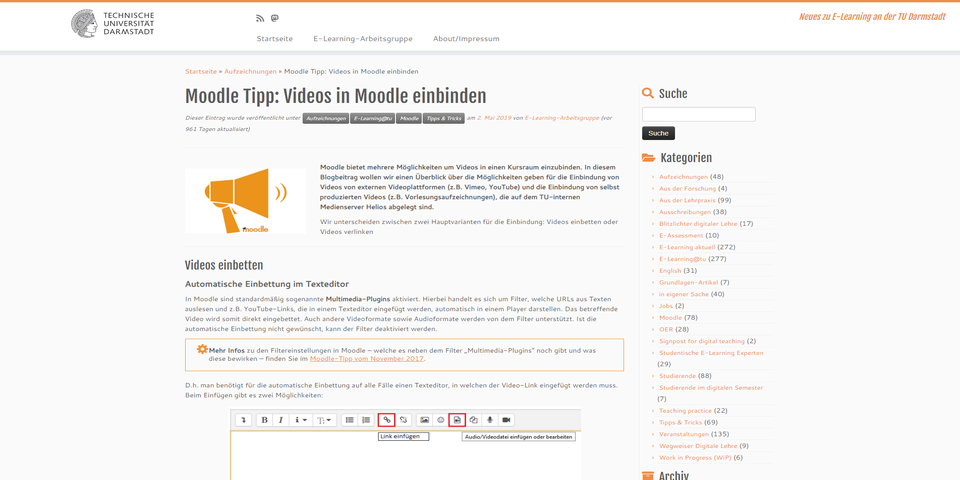Open the Studierende (88) category
960x480 pixels.
(678, 376)
